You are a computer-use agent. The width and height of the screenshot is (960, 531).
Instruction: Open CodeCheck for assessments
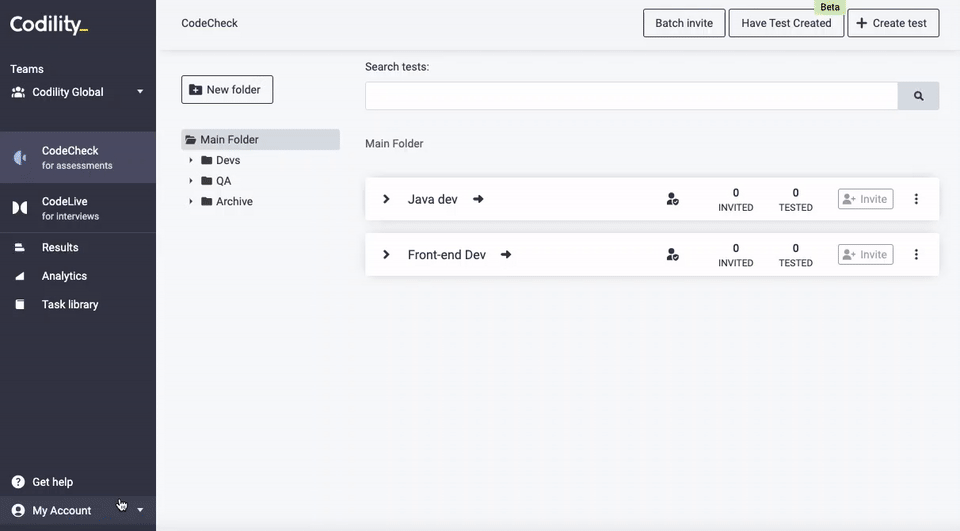(x=78, y=157)
